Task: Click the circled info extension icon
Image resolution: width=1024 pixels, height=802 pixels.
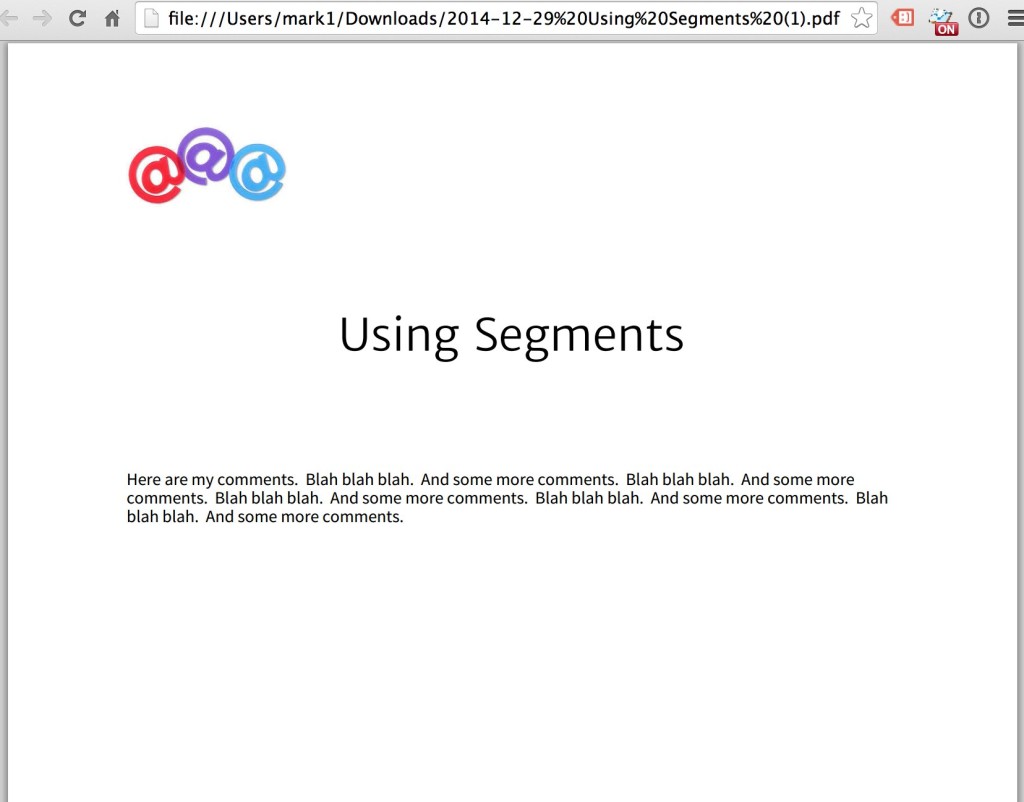Action: click(979, 18)
